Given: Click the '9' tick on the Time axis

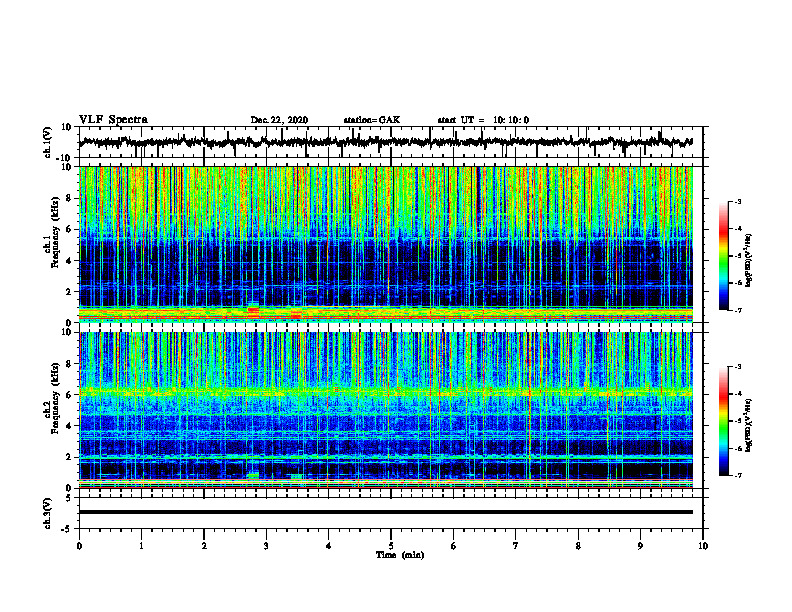Looking at the screenshot, I should (x=640, y=546).
